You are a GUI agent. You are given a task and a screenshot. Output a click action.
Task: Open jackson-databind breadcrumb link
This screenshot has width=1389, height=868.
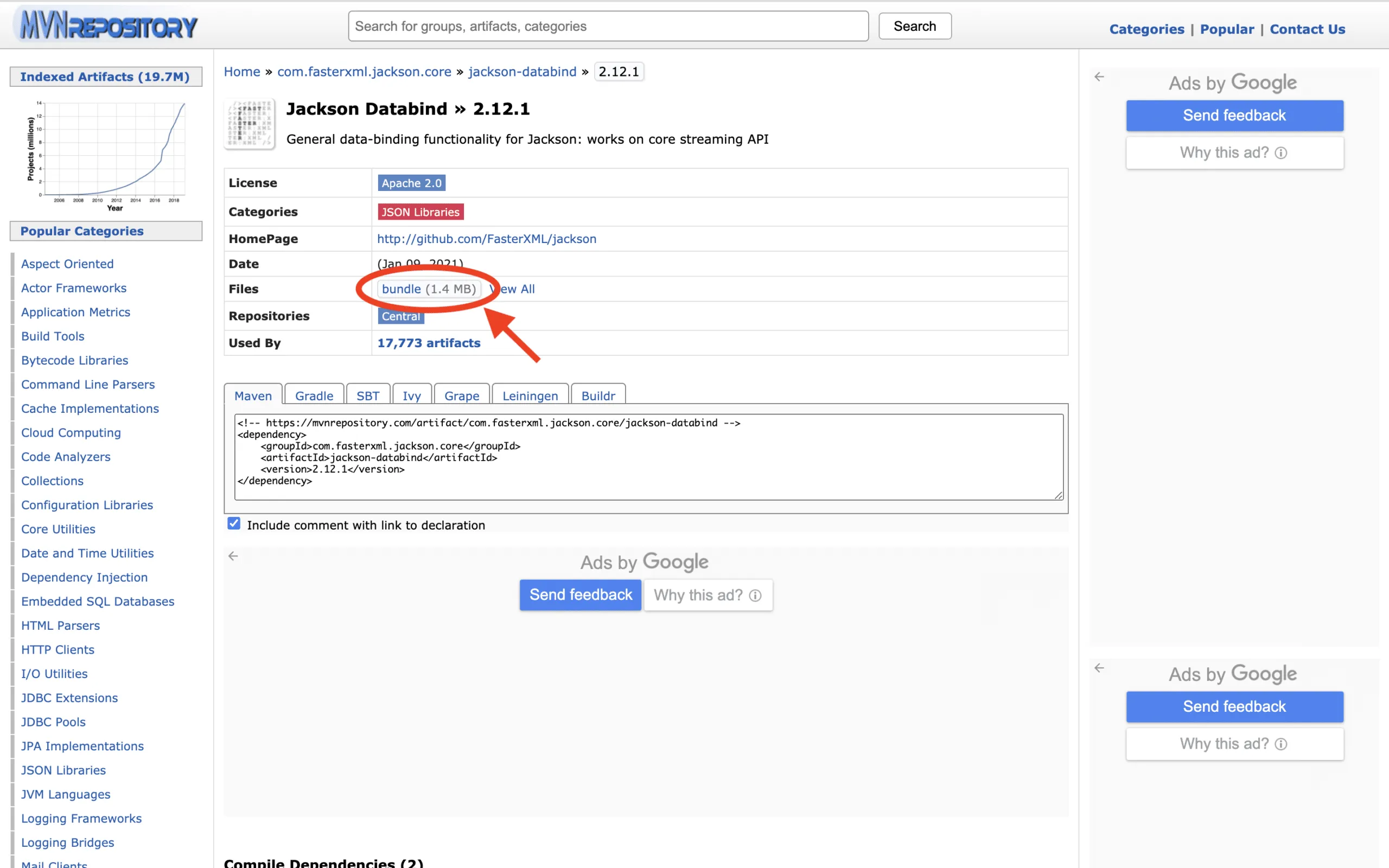coord(522,72)
